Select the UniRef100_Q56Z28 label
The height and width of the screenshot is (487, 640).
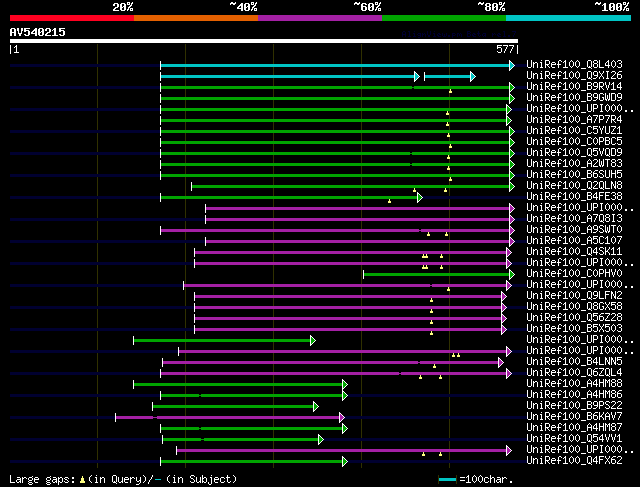(x=574, y=318)
